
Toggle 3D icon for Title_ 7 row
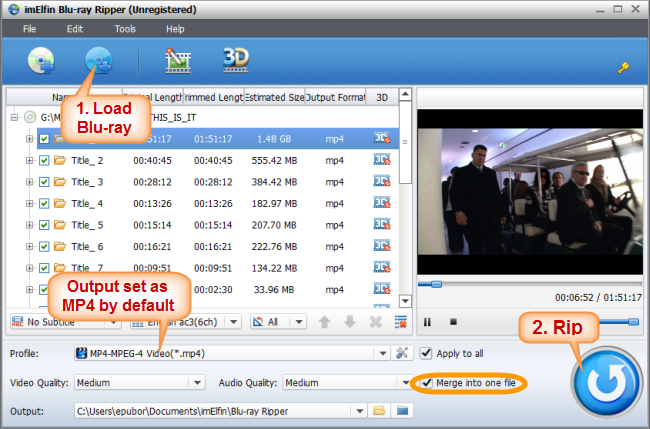382,267
